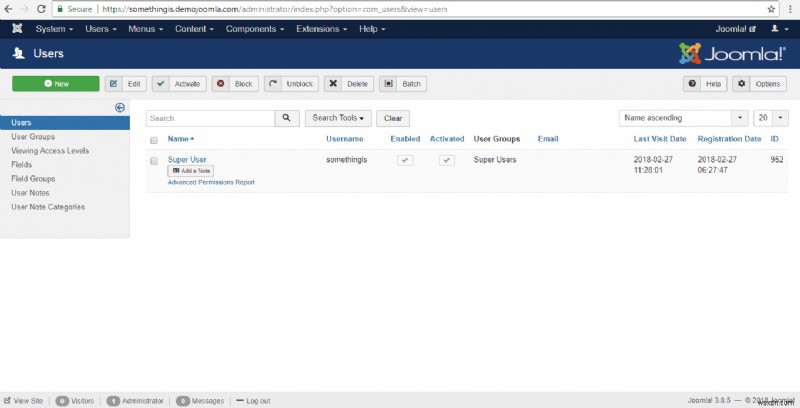Open Help from the toolbar
This screenshot has width=800, height=408.
click(705, 84)
